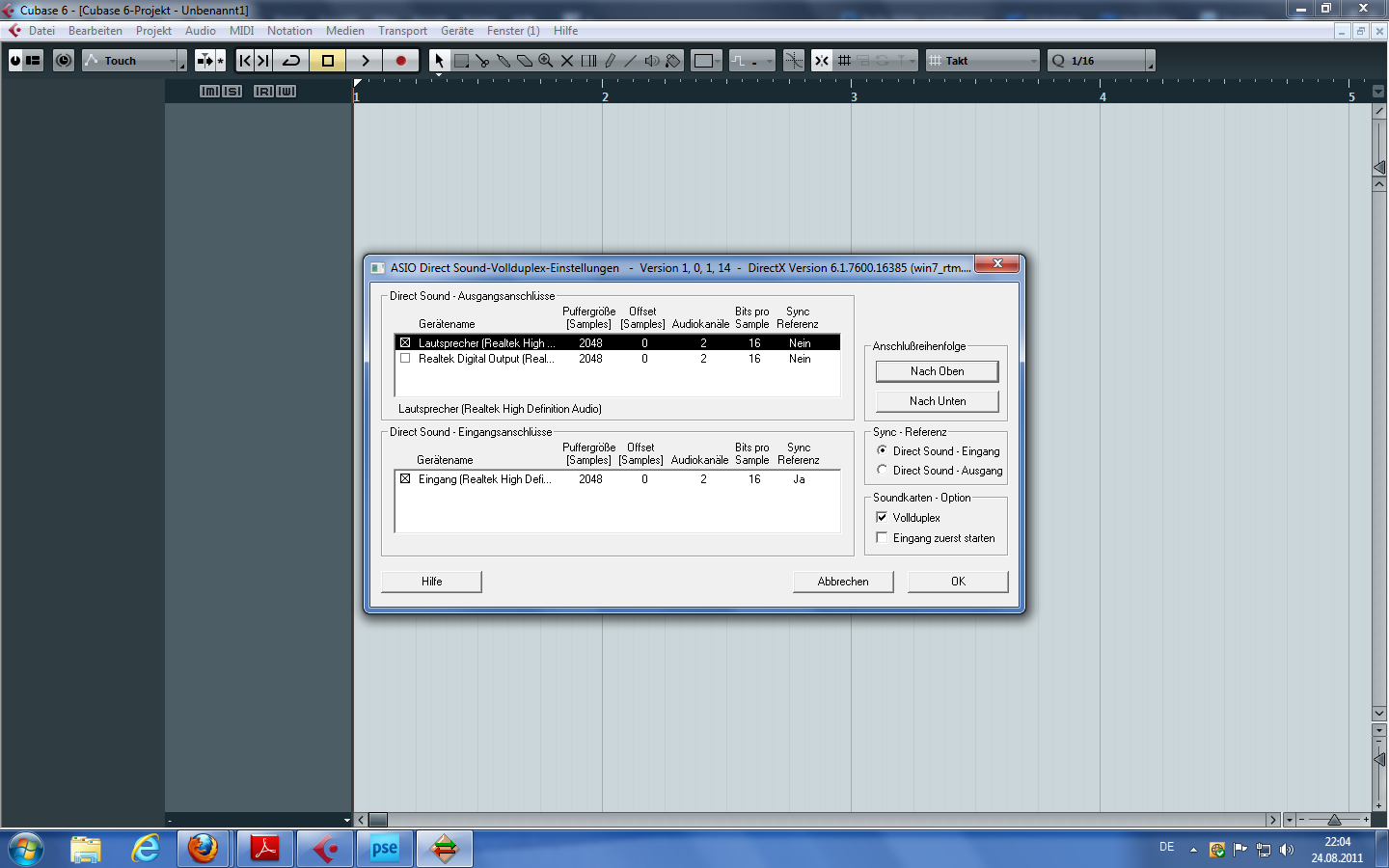Click the automation panel round icon

pos(64,61)
